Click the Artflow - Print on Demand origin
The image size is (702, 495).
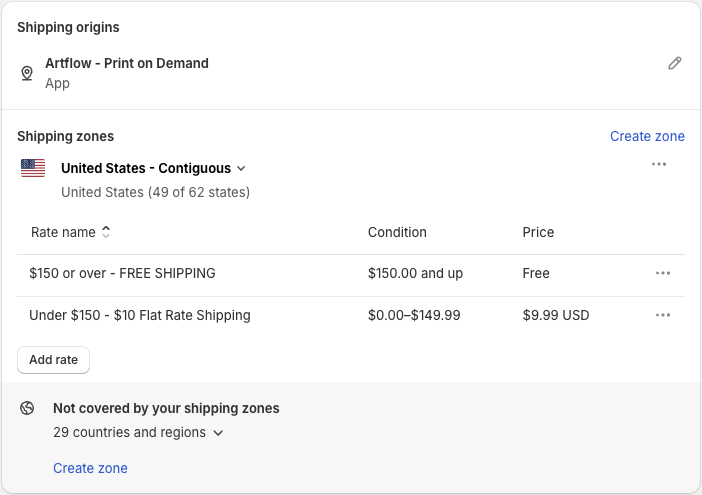click(127, 64)
